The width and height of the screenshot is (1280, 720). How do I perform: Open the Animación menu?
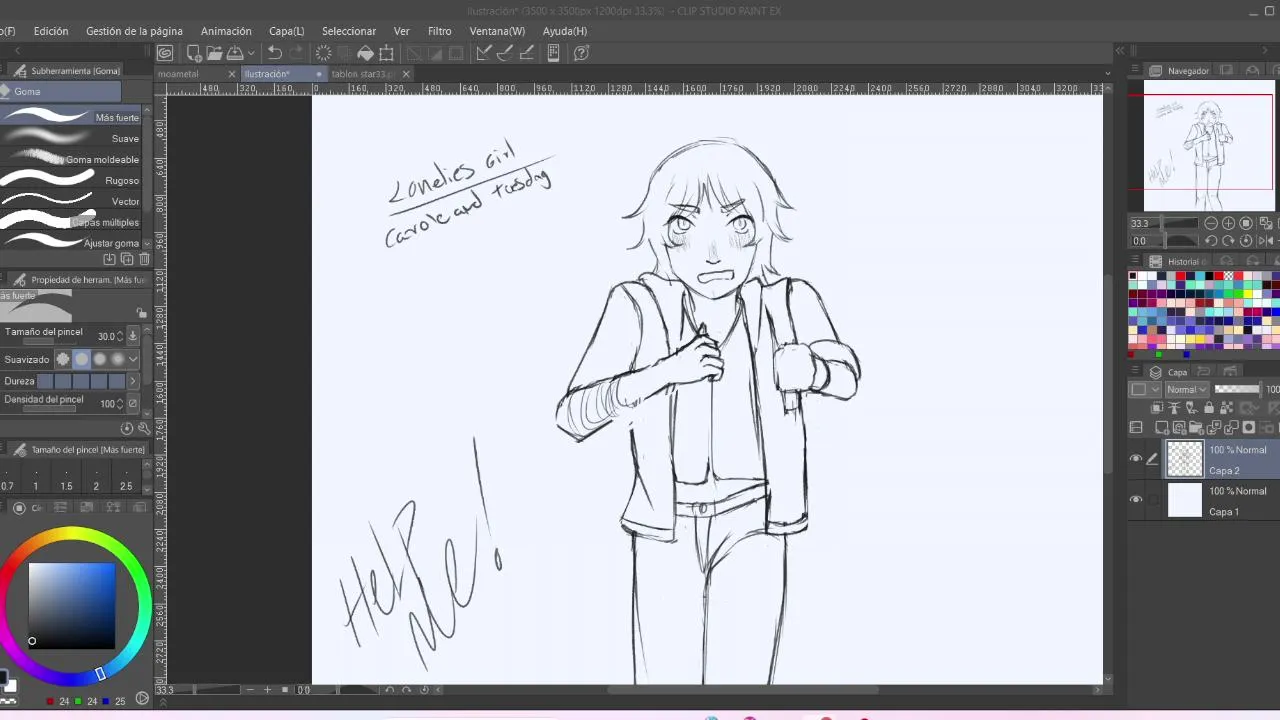click(226, 31)
